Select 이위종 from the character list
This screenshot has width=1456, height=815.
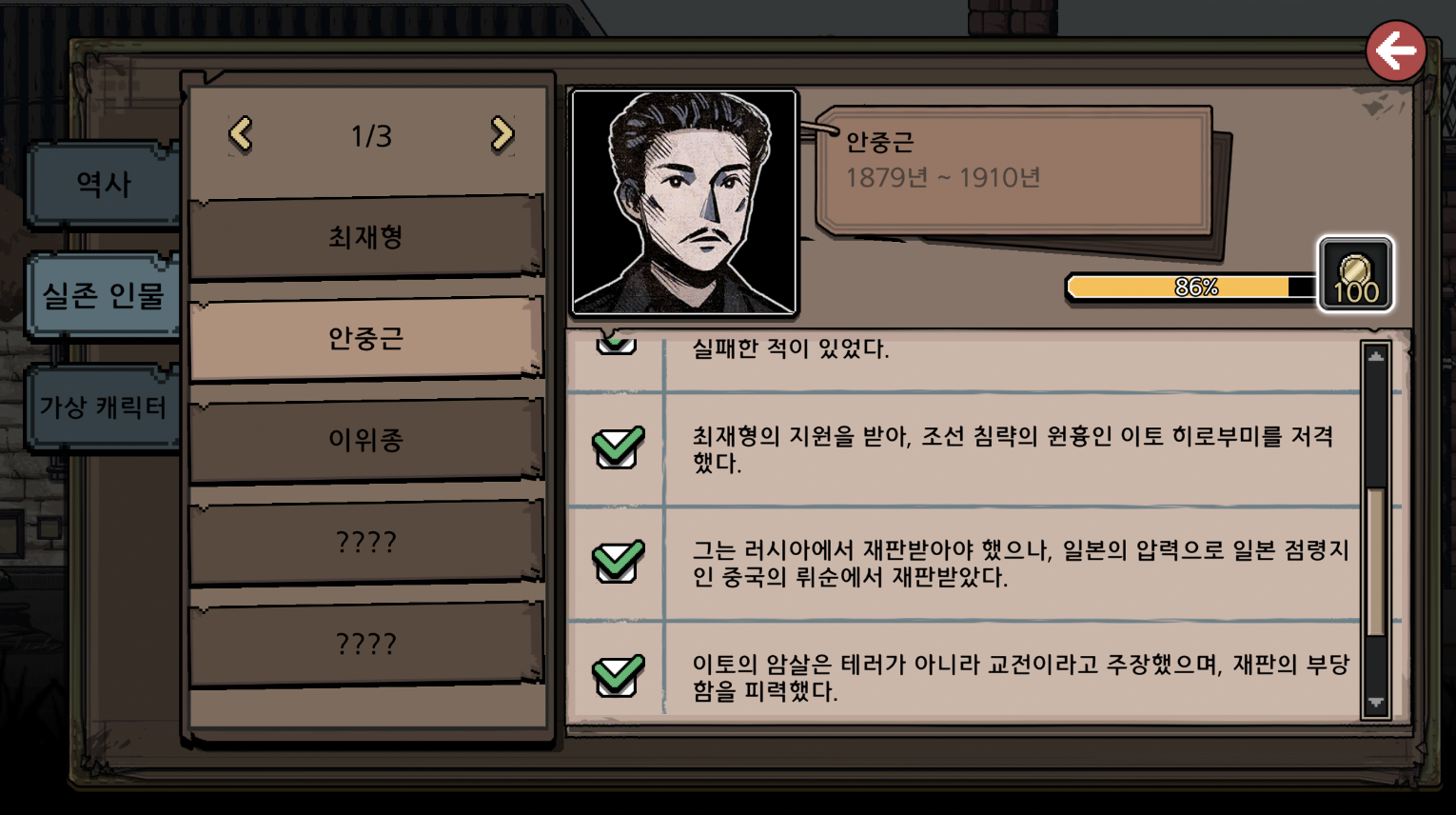point(366,440)
